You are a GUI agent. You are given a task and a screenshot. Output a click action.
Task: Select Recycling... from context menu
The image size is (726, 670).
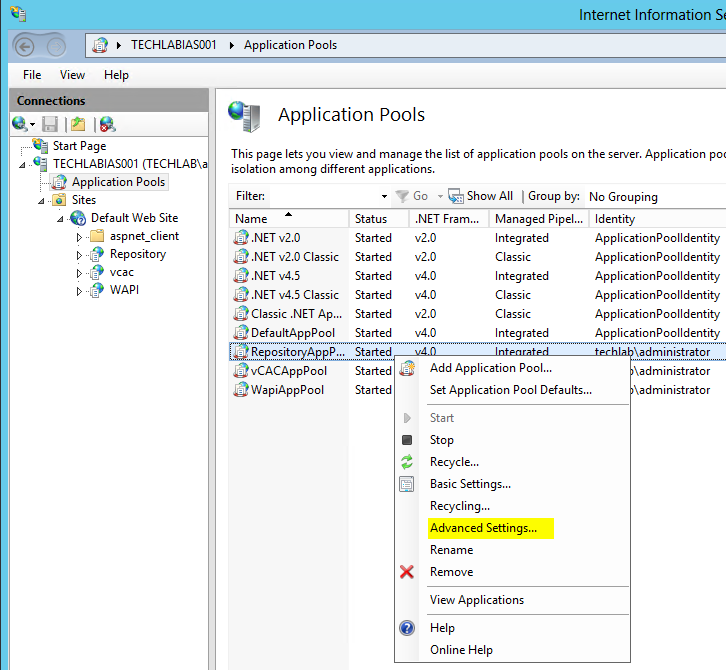(x=460, y=506)
